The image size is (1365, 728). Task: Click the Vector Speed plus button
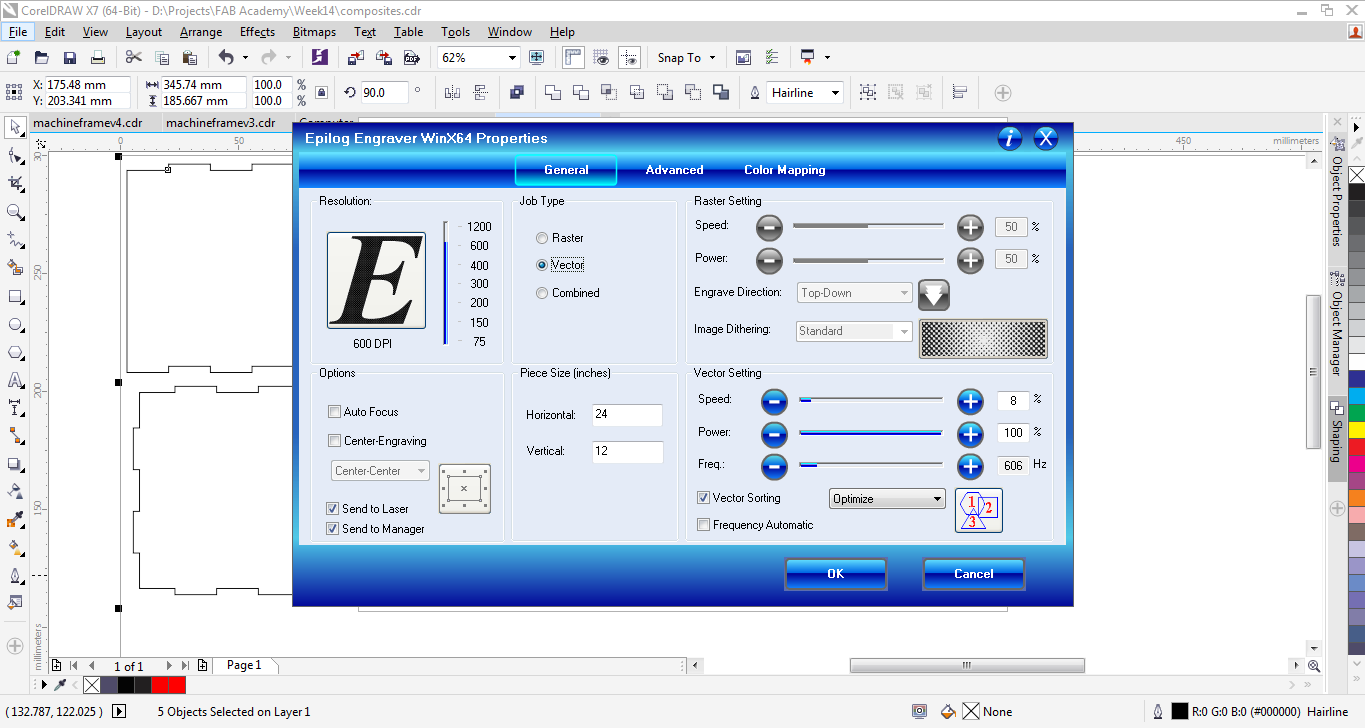(970, 402)
